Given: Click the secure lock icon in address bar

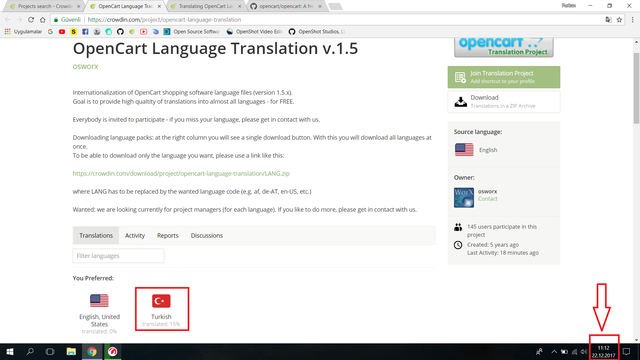Looking at the screenshot, I should [x=56, y=20].
